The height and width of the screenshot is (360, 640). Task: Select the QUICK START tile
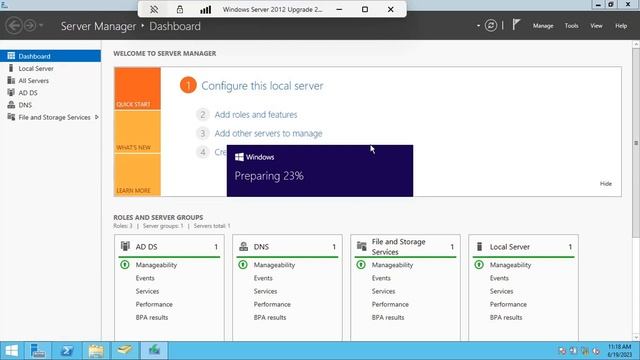coord(138,89)
